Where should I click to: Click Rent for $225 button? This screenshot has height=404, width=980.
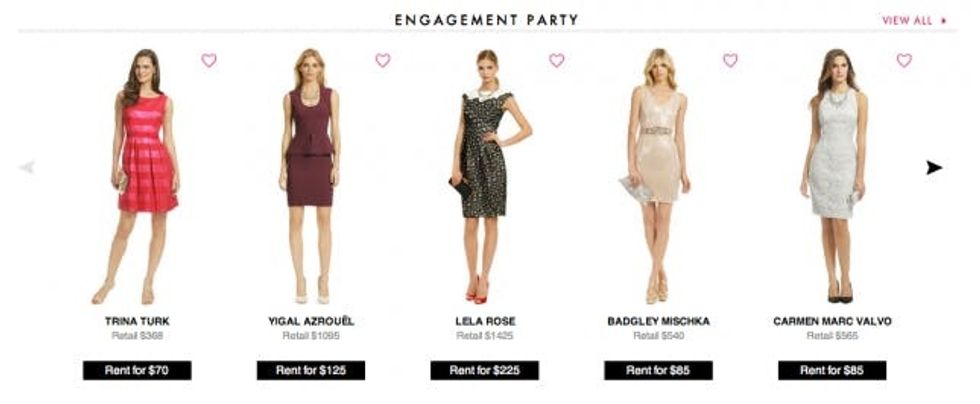484,370
